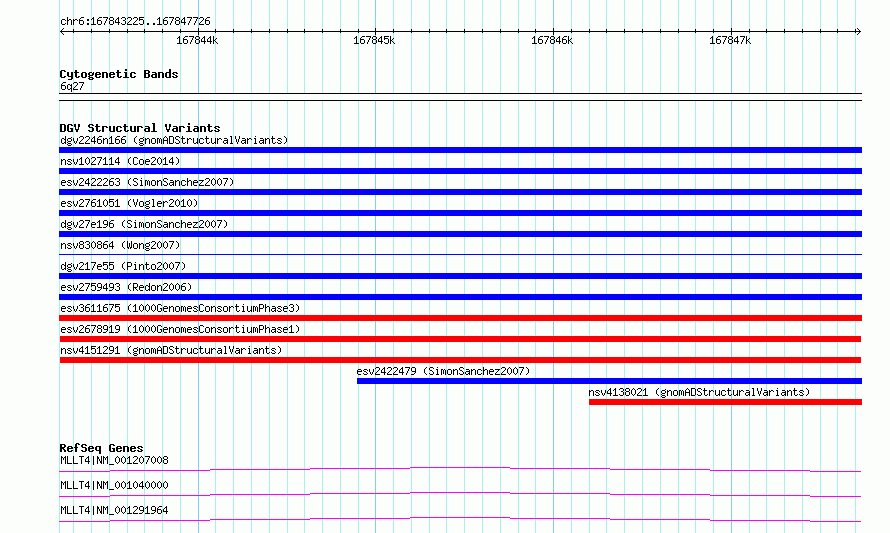Open variant esv2422479 (SimonSanchez2007) label

(443, 371)
